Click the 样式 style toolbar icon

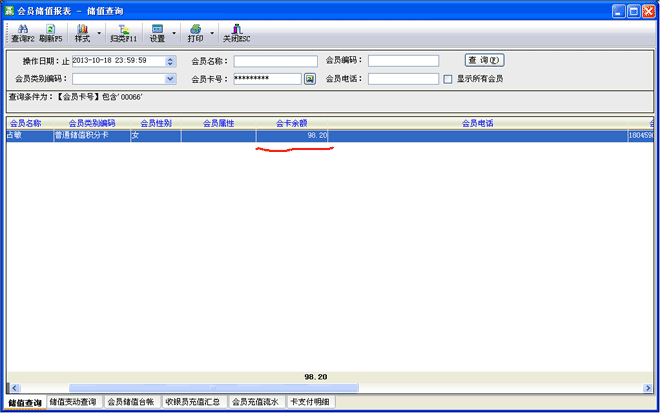coord(82,33)
